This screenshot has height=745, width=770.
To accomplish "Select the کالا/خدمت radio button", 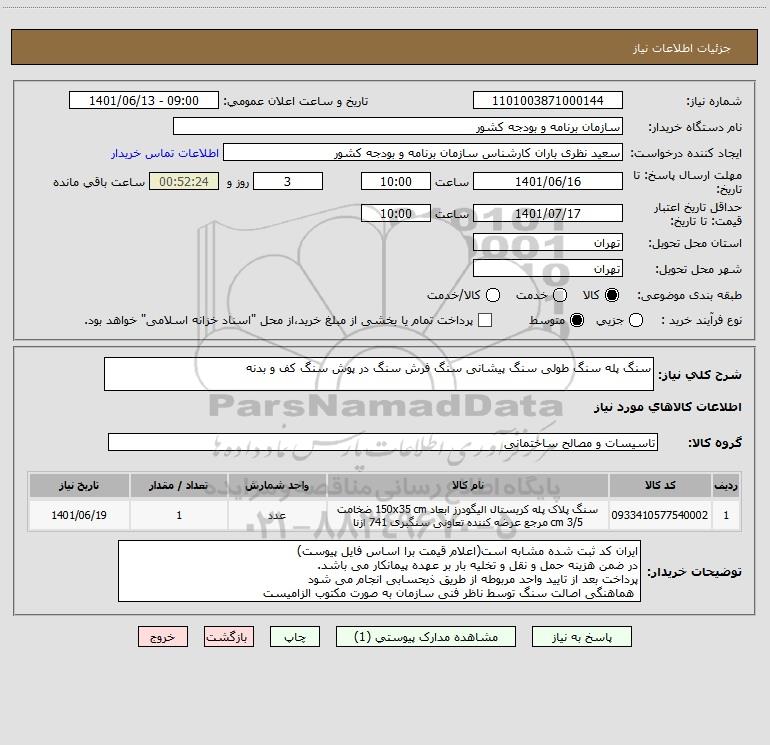I will click(x=493, y=295).
